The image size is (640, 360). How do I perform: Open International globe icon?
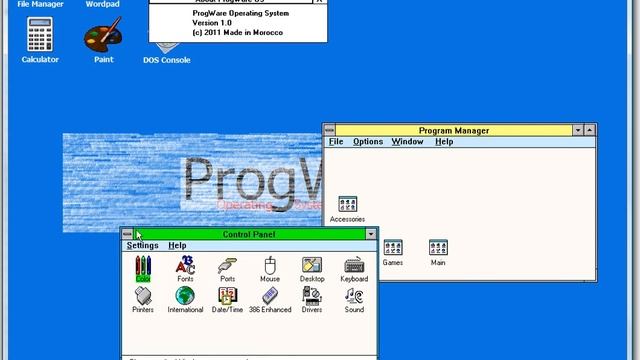pos(185,300)
